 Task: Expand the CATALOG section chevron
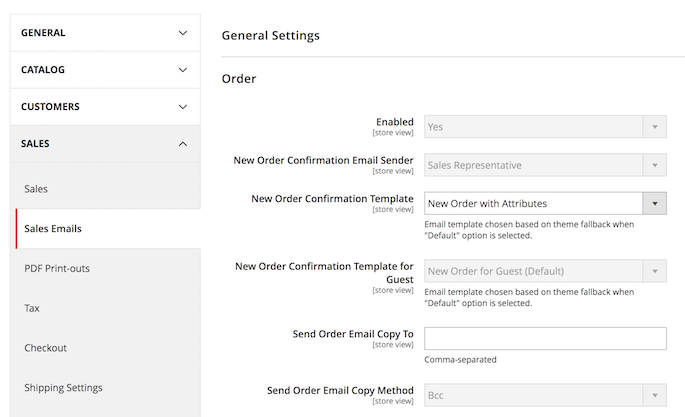coord(182,70)
